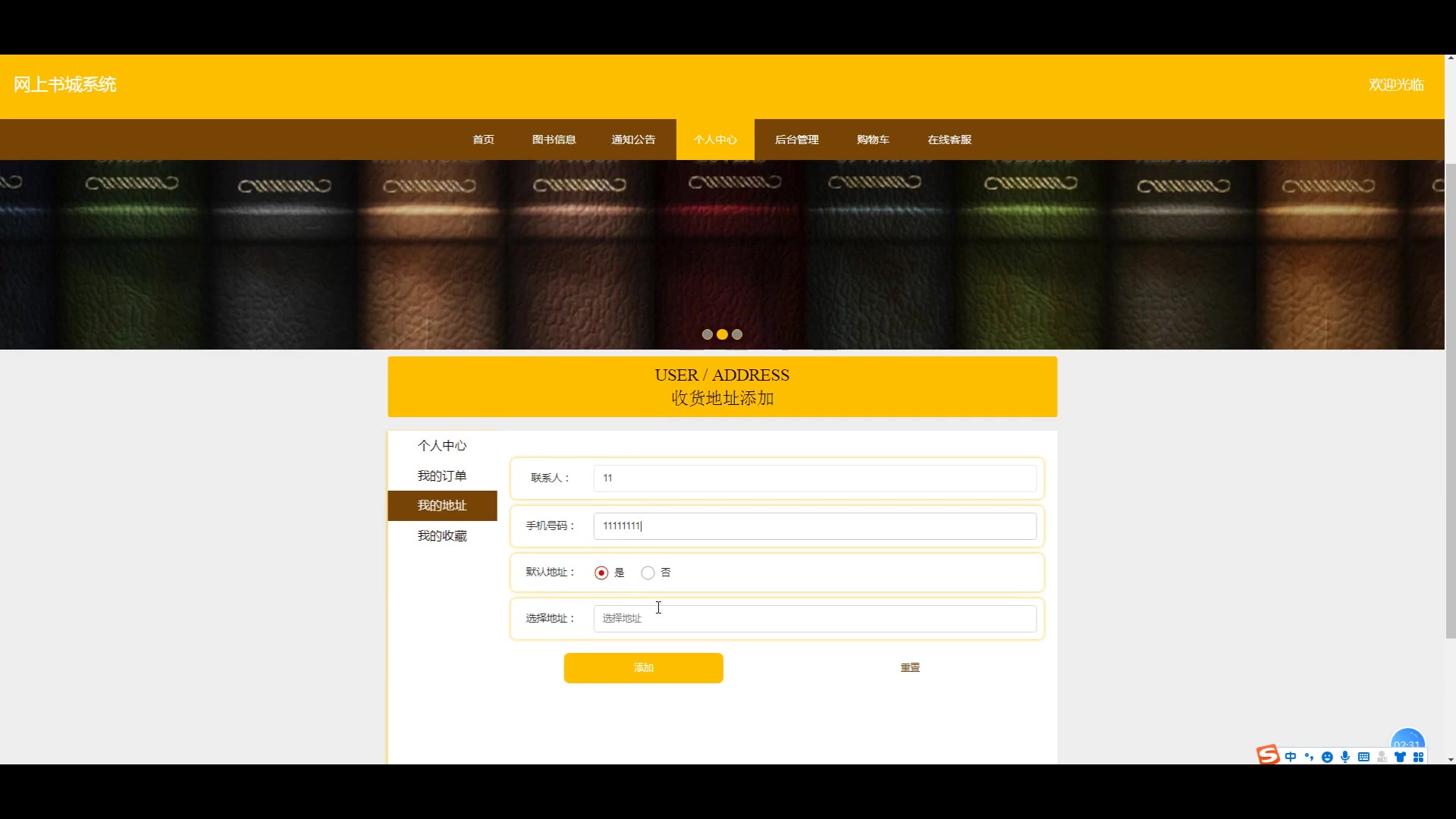Image resolution: width=1456 pixels, height=819 pixels.
Task: Open 我的订单 in the sidebar
Action: tap(442, 475)
